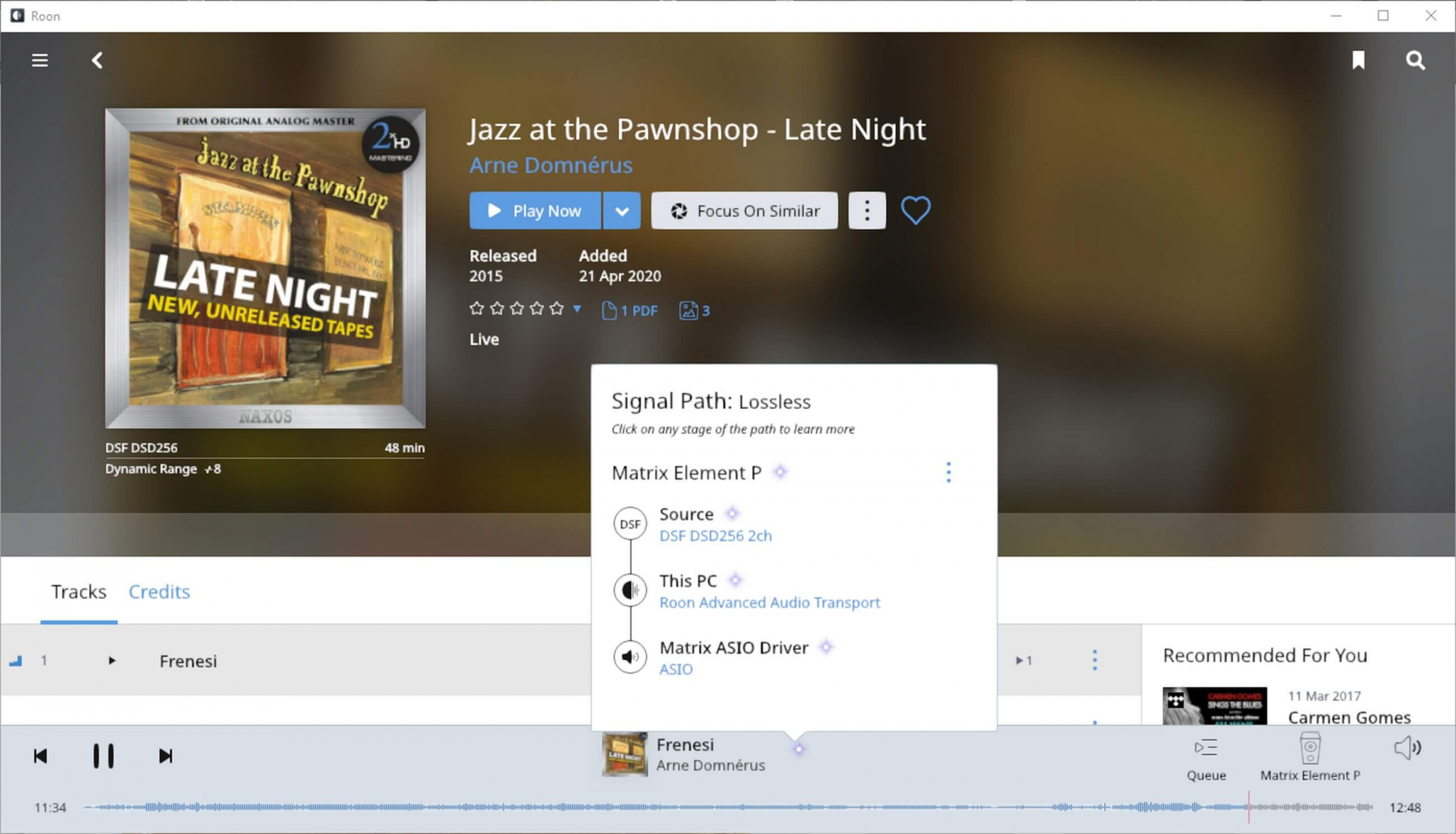Open Roon Advanced Audio Transport details
Screen dimensions: 1456x834
(769, 603)
